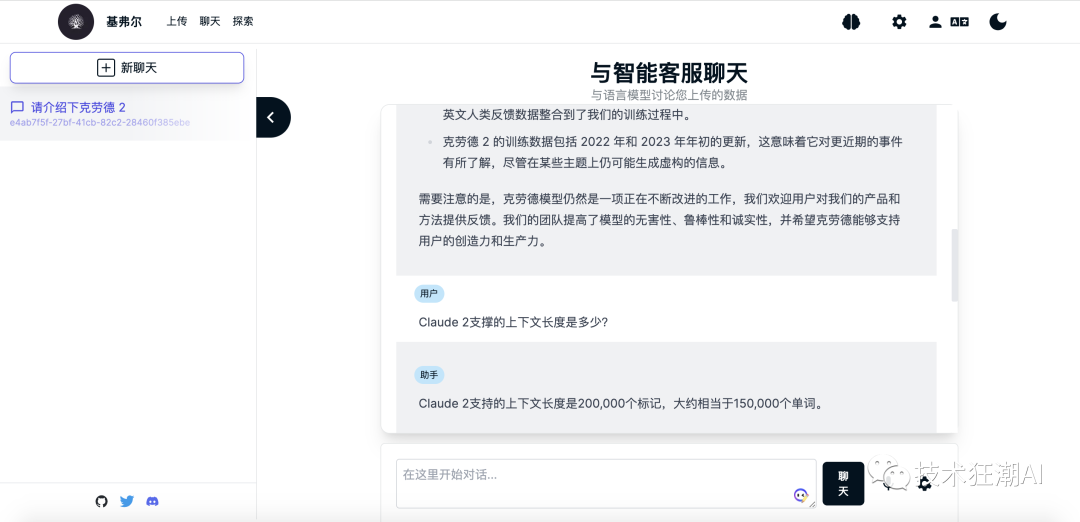The height and width of the screenshot is (522, 1080).
Task: Go to the 聊天 nav item
Action: [209, 21]
